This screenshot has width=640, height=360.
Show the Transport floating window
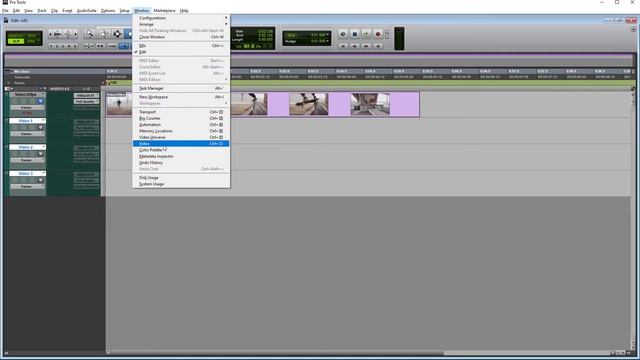click(181, 112)
